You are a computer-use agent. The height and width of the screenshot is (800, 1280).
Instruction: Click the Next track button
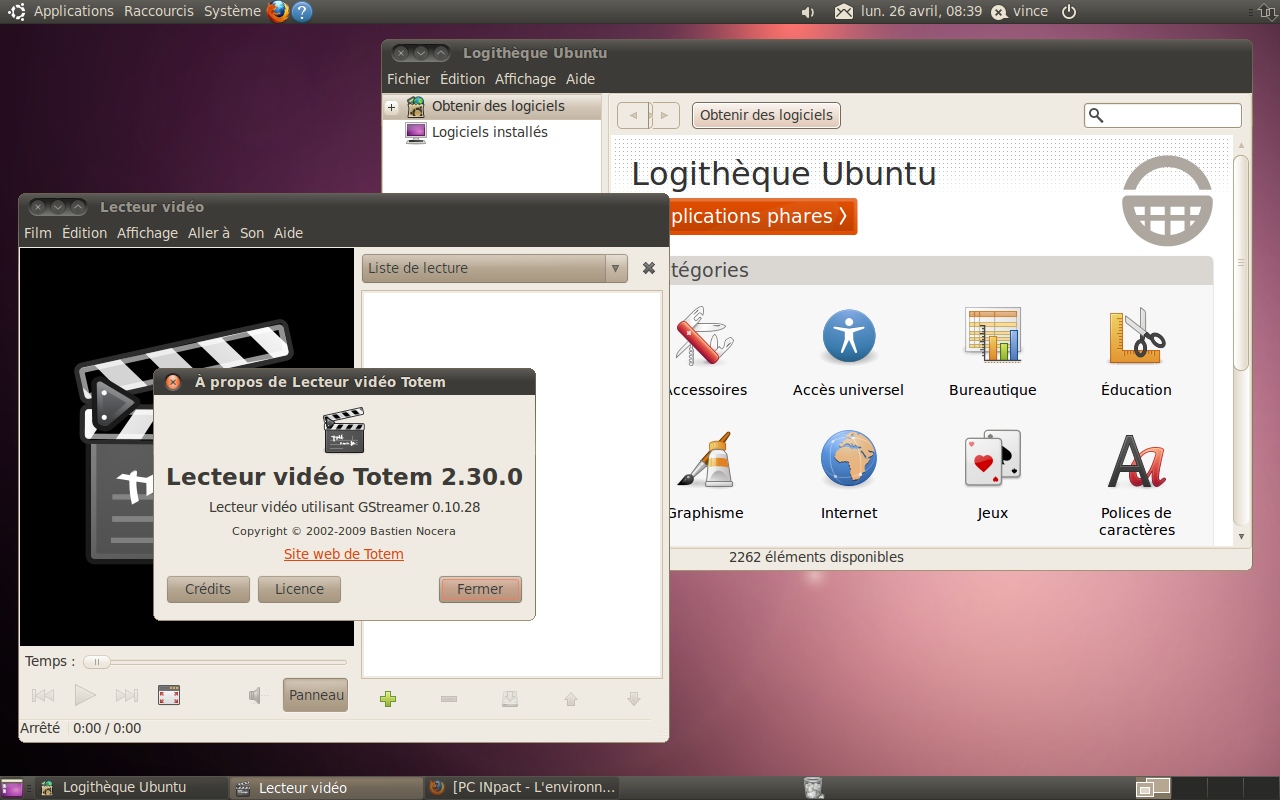point(127,695)
